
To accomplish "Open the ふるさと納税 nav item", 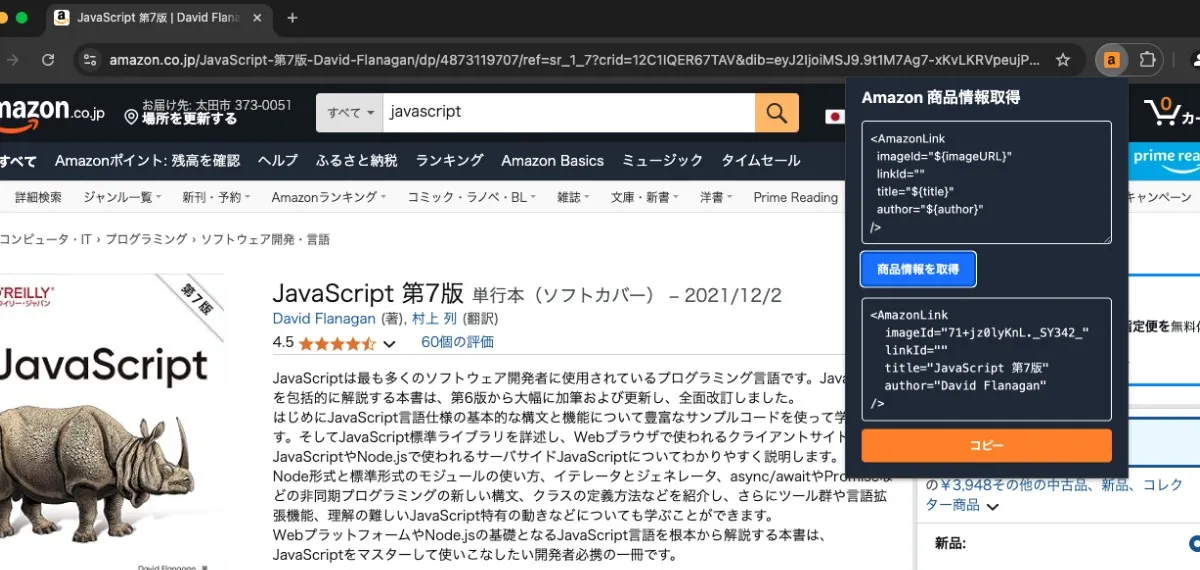I will tap(356, 160).
